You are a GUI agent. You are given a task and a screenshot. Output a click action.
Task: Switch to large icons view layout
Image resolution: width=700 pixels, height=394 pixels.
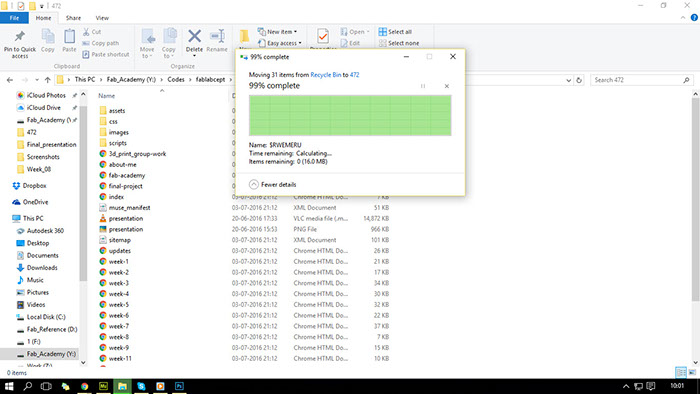point(692,372)
